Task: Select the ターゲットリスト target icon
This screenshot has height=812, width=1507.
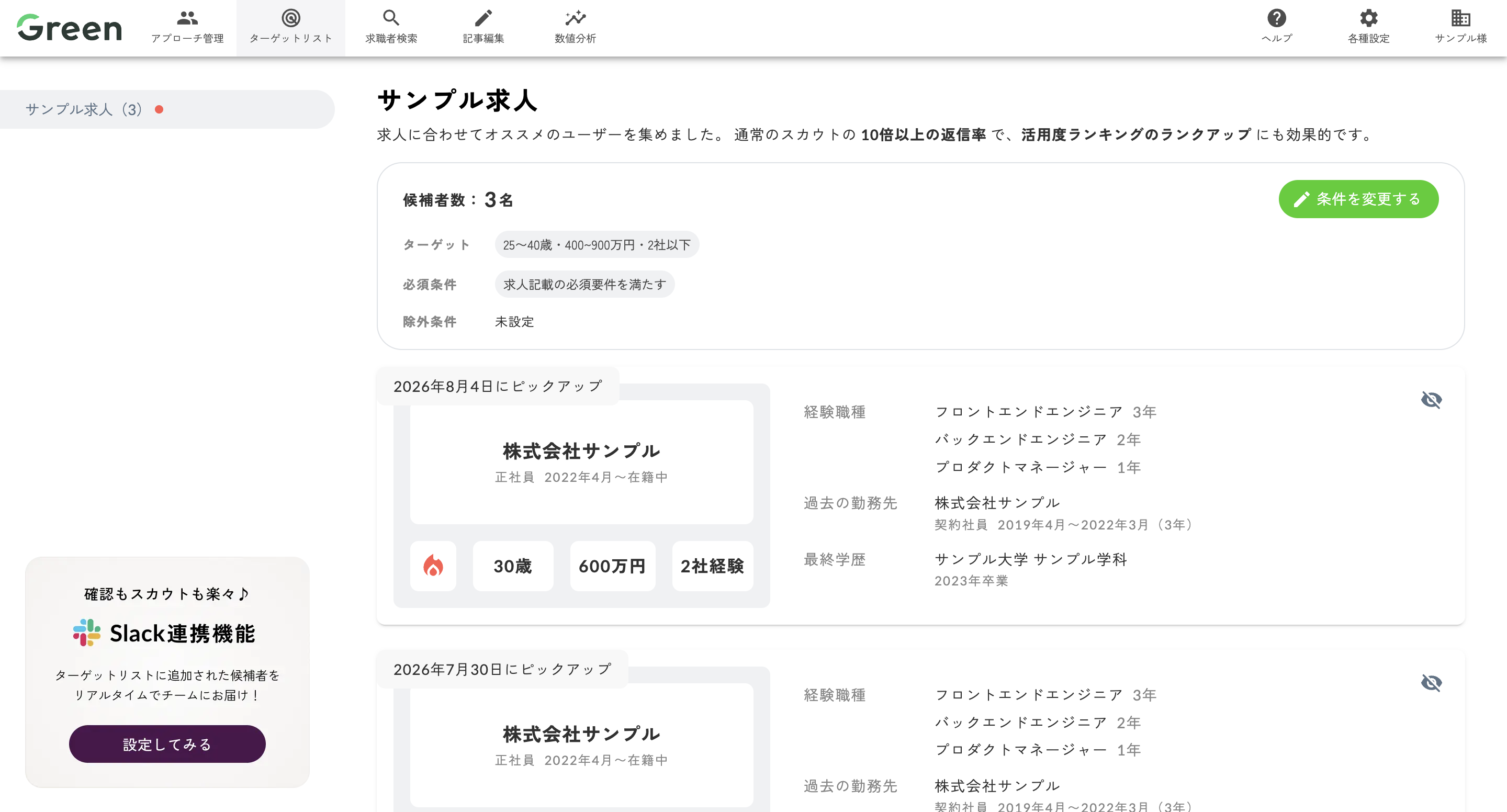Action: click(x=291, y=18)
